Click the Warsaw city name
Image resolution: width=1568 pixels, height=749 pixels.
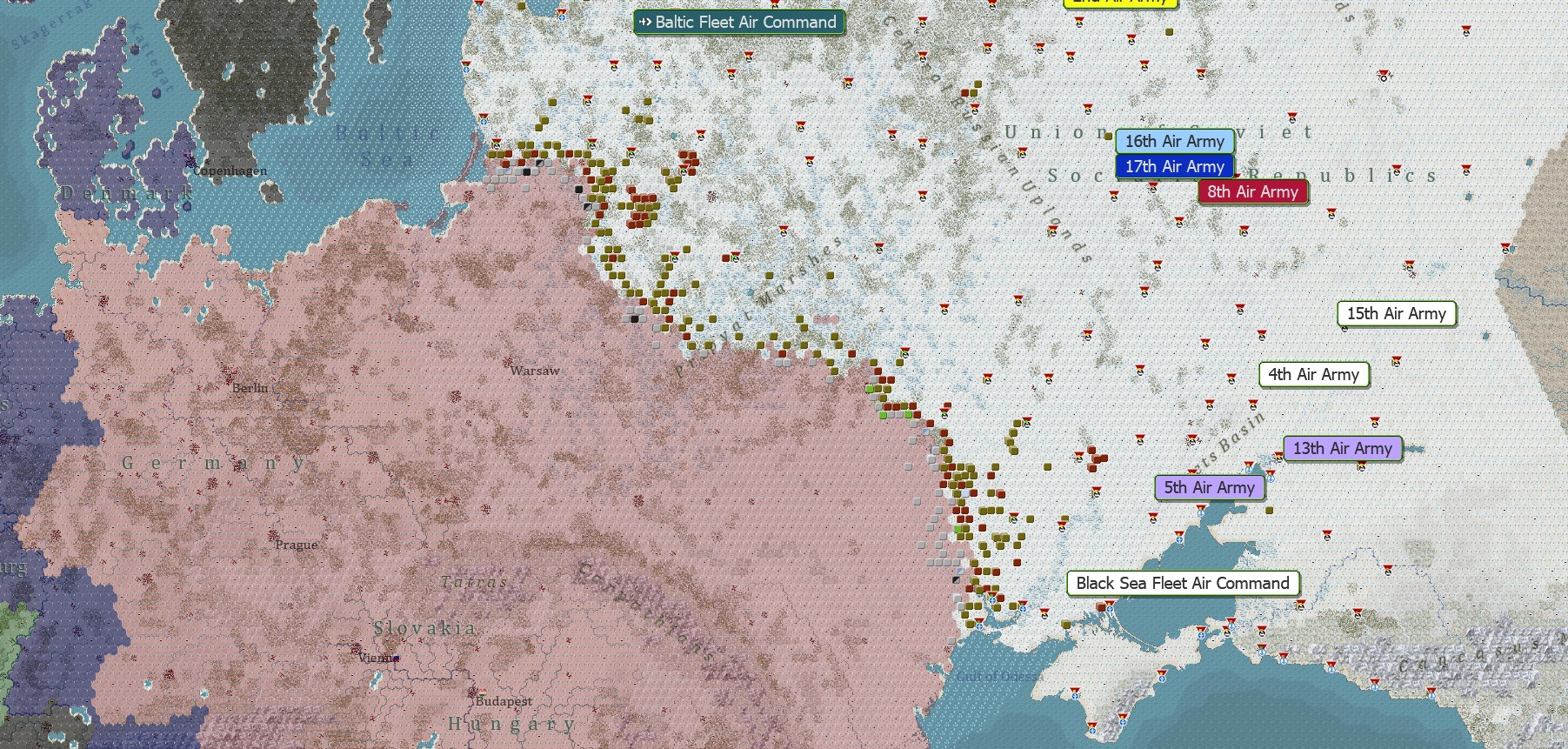tap(535, 371)
